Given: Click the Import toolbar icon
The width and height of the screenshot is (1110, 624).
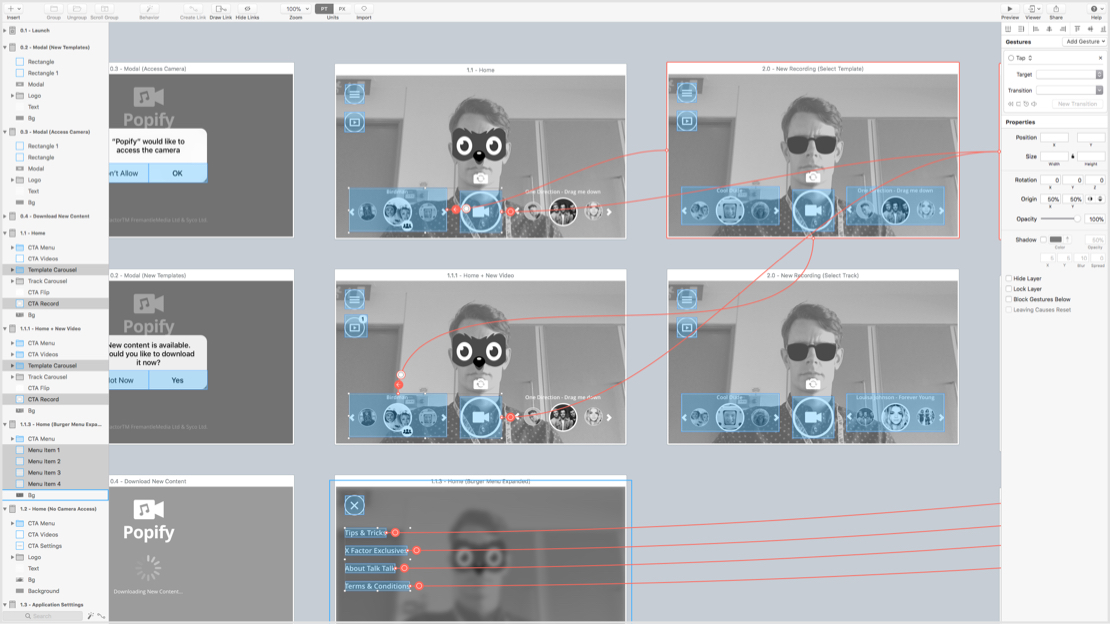Looking at the screenshot, I should pyautogui.click(x=364, y=9).
